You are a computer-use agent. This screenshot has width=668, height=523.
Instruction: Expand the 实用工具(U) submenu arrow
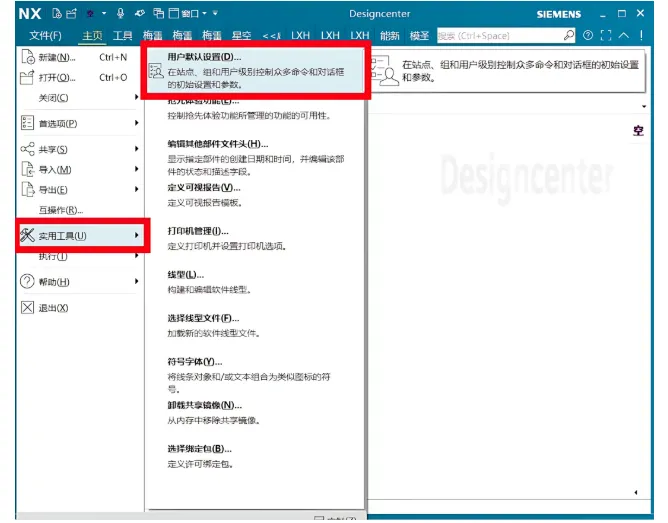pos(136,235)
